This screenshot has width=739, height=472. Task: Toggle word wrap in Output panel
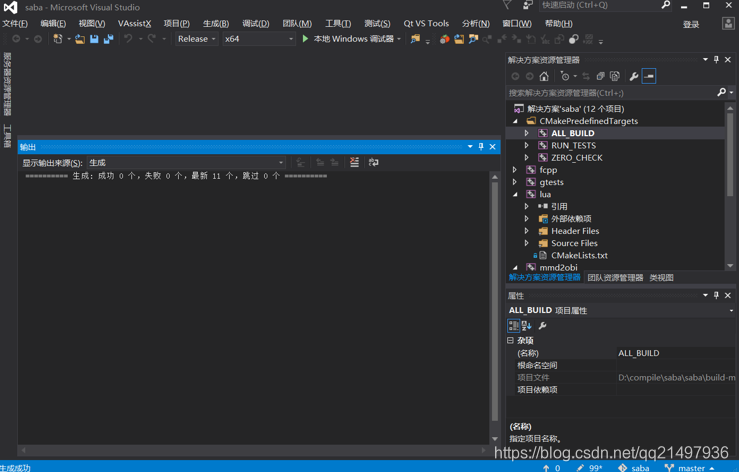point(374,162)
